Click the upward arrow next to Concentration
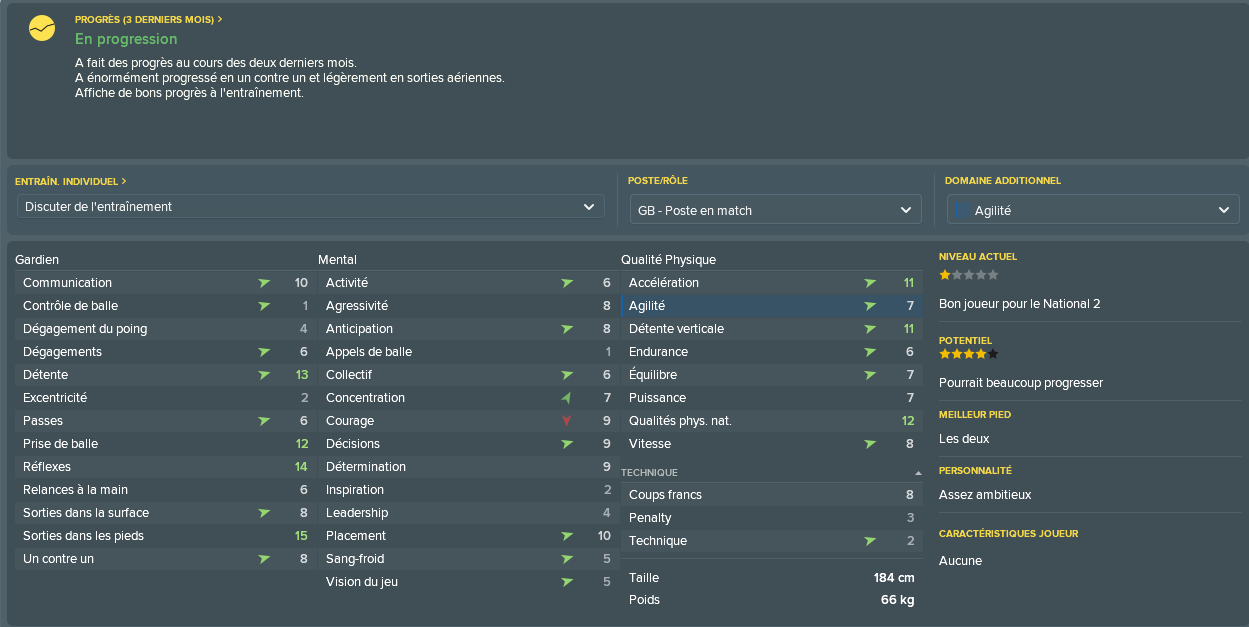 [x=567, y=398]
